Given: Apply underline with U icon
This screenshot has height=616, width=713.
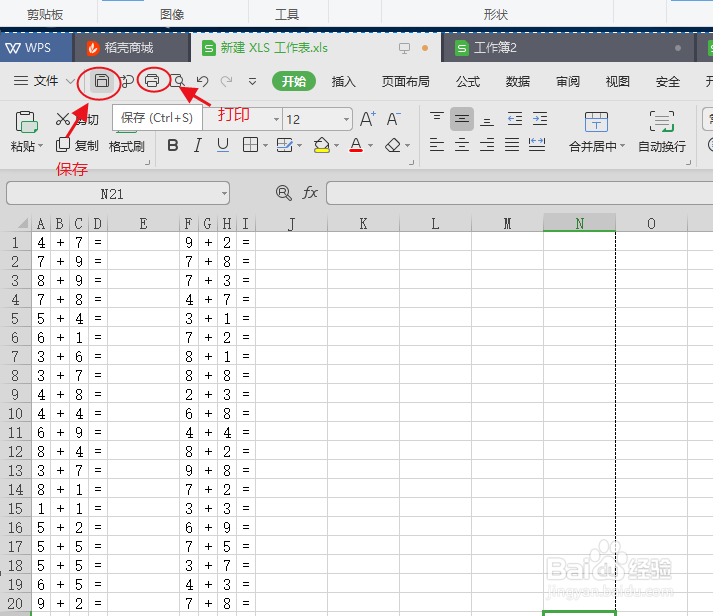Looking at the screenshot, I should [x=223, y=145].
